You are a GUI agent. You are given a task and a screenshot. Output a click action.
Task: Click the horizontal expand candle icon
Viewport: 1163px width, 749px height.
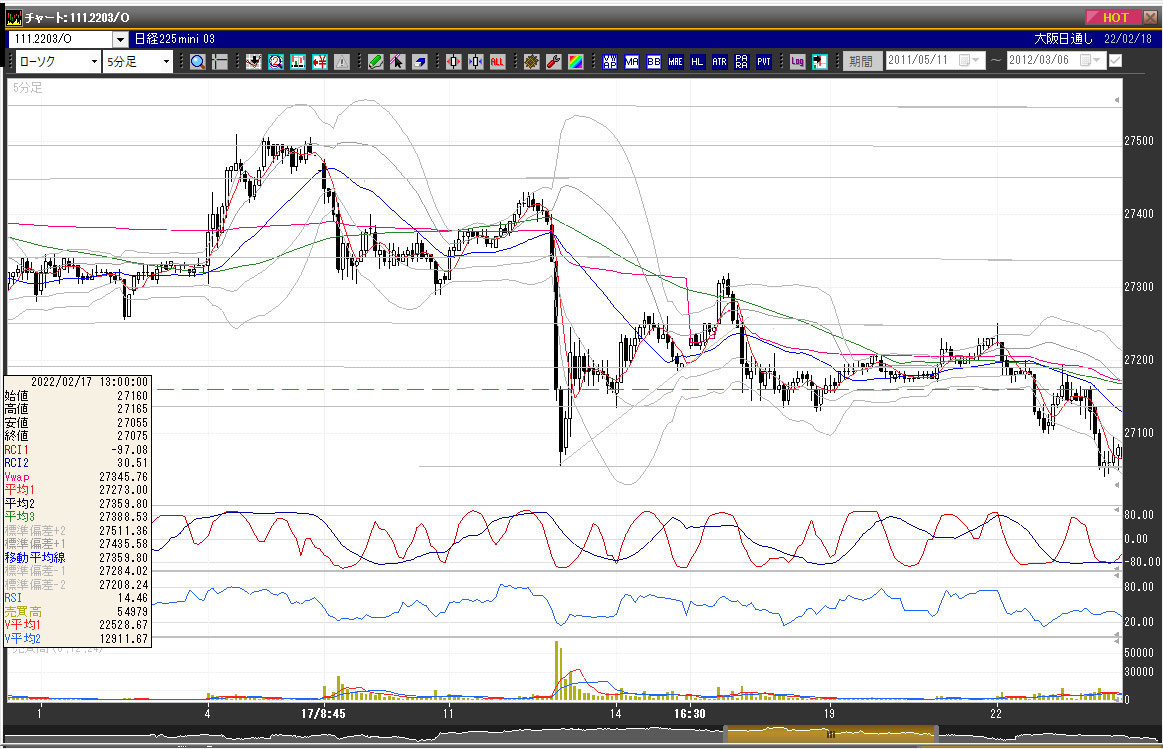454,62
